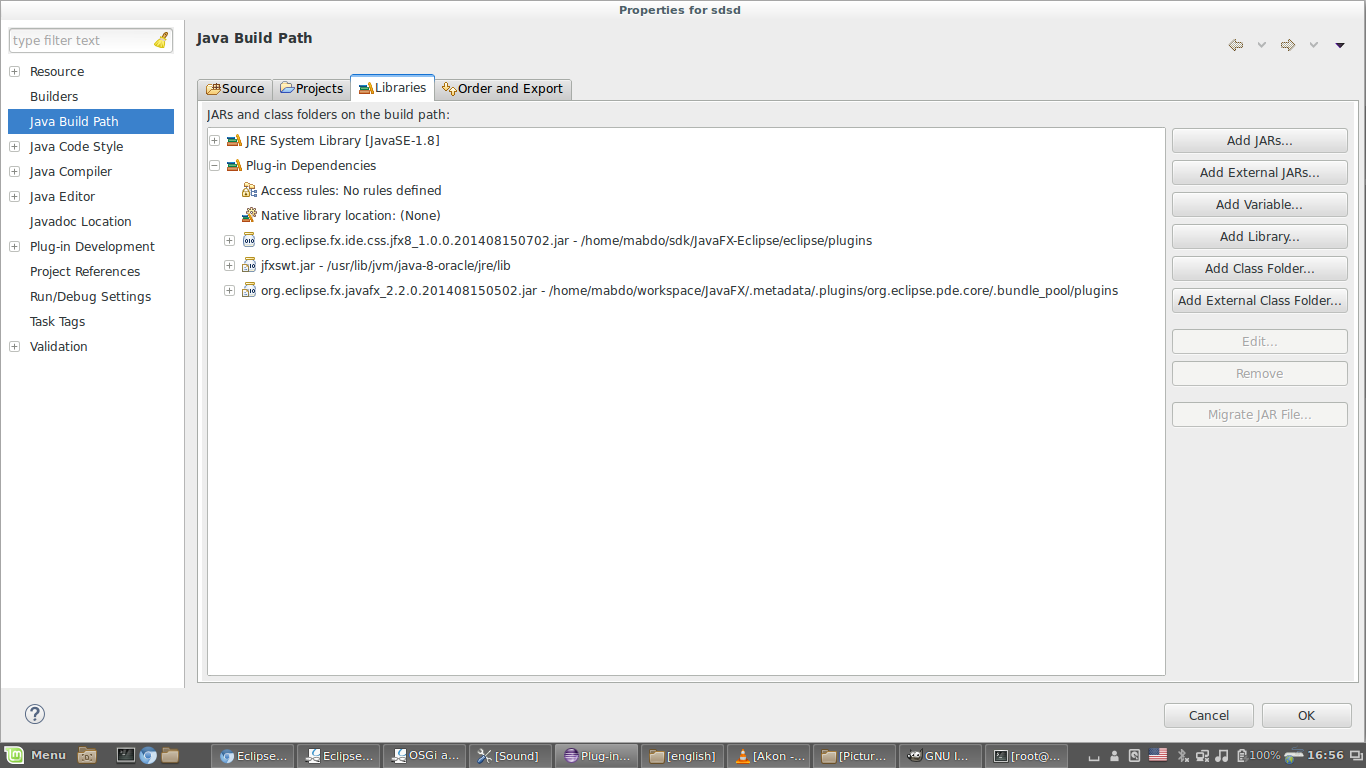Switch to the Projects tab

312,89
